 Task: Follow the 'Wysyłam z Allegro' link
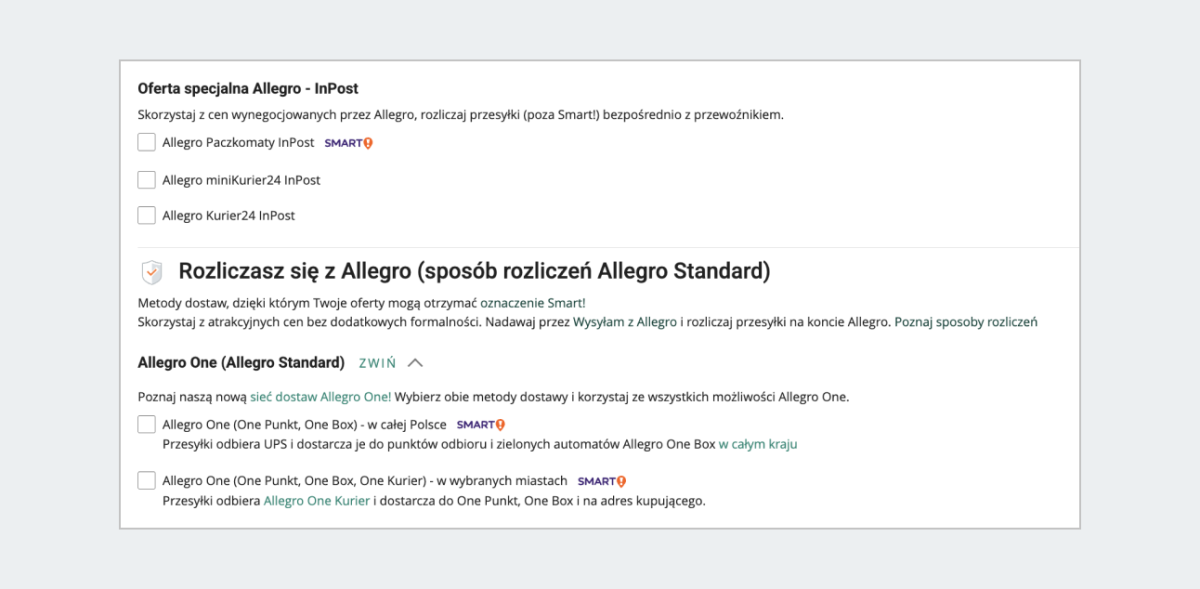click(625, 322)
